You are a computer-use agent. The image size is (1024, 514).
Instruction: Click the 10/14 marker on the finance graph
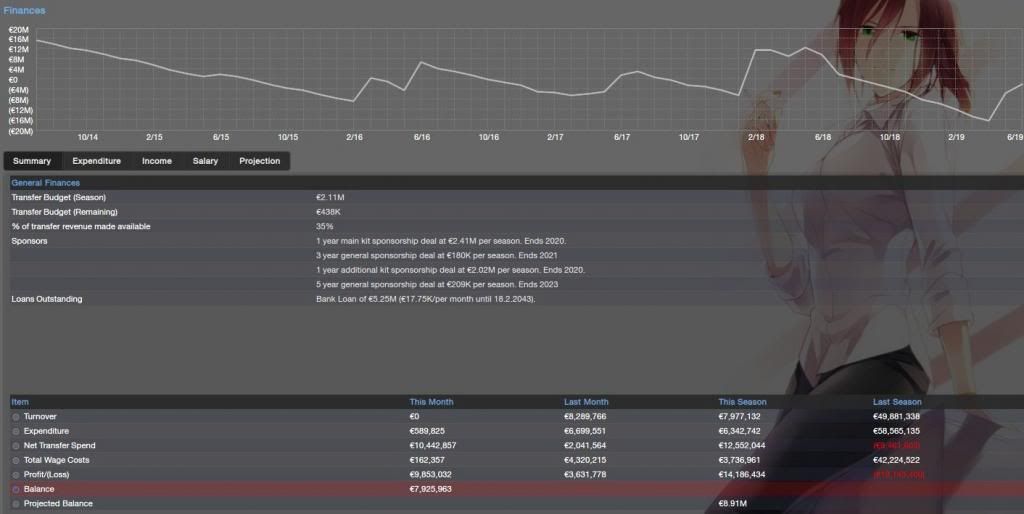[88, 137]
